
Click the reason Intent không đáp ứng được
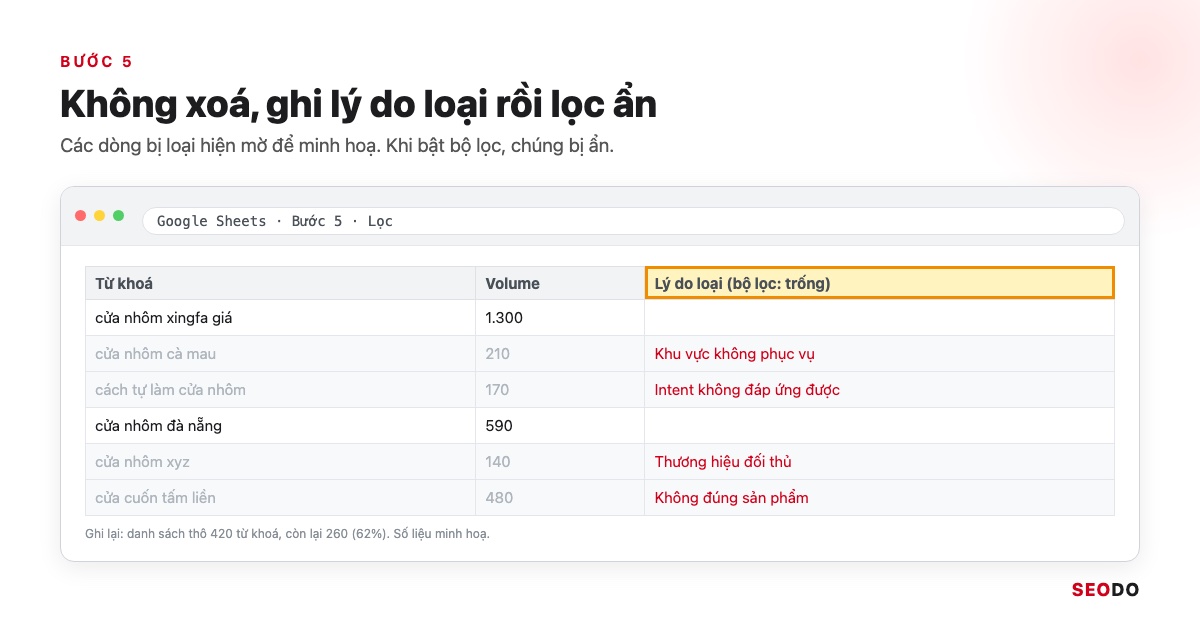point(879,390)
